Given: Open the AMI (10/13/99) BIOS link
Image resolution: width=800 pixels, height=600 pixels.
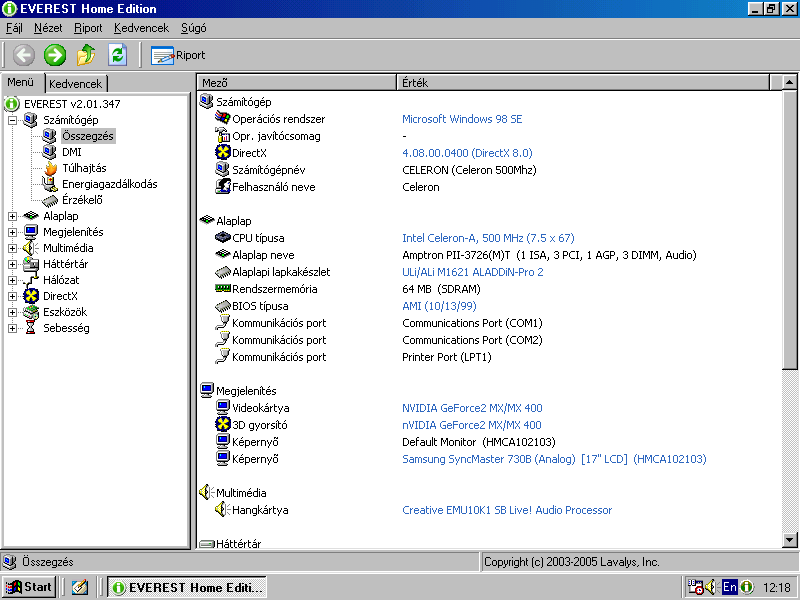Looking at the screenshot, I should pyautogui.click(x=439, y=306).
